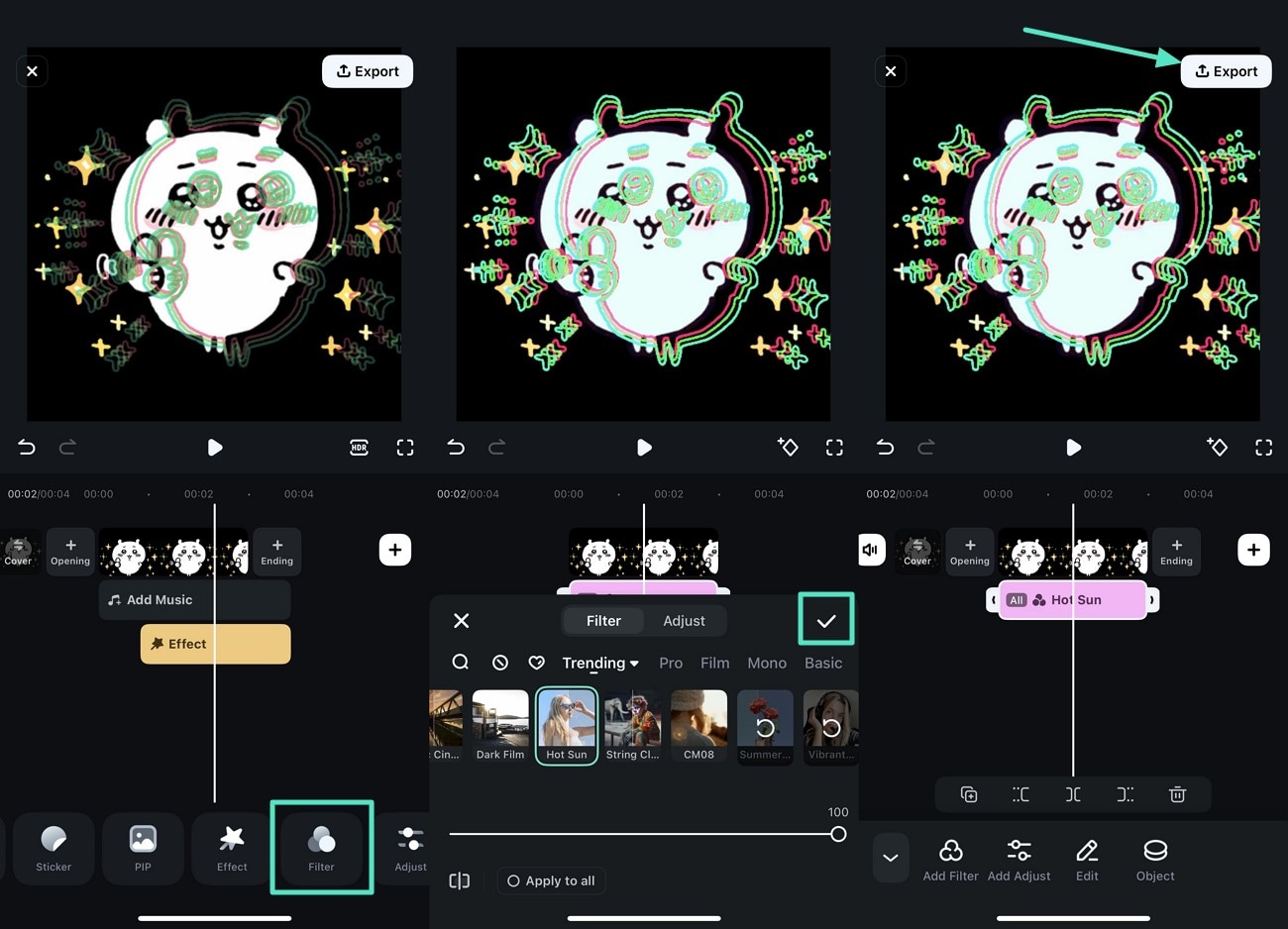The width and height of the screenshot is (1288, 929).
Task: Undo in the middle screen
Action: pos(456,448)
